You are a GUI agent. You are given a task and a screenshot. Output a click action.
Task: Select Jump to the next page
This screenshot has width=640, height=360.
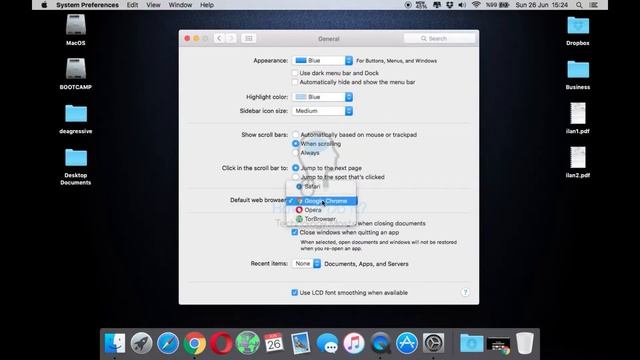pyautogui.click(x=296, y=168)
